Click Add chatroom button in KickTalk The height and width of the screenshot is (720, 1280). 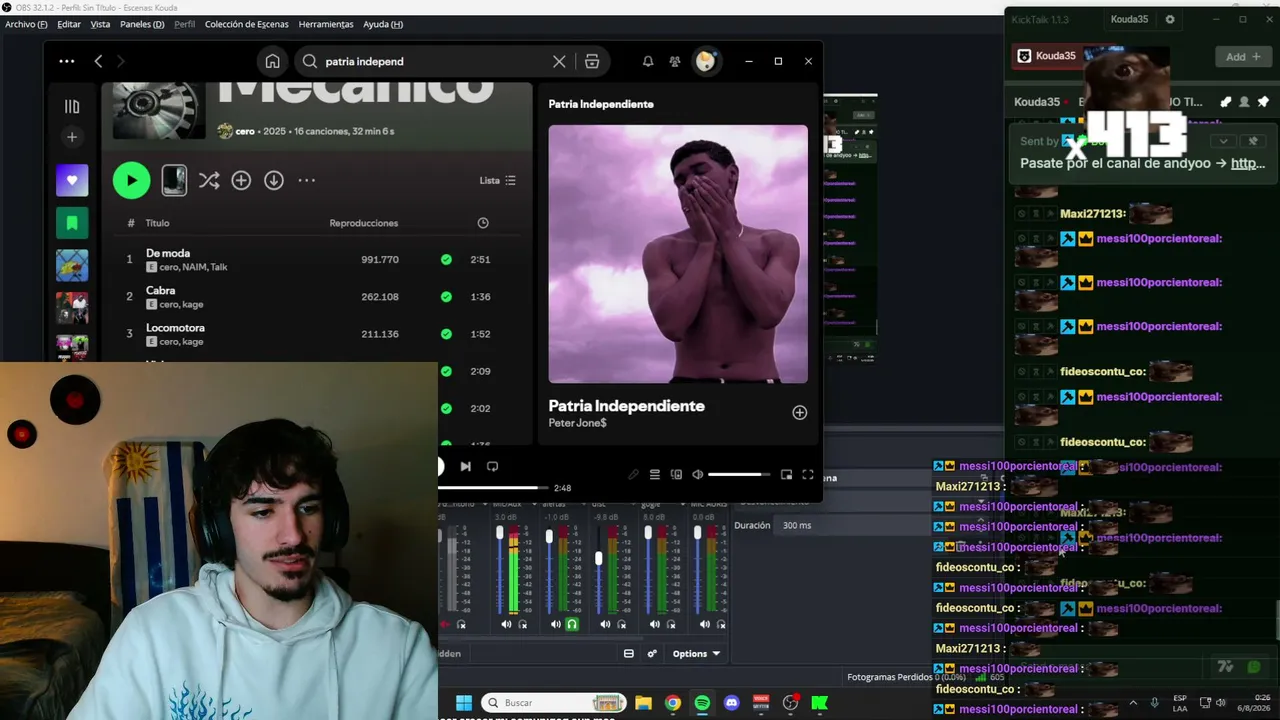(1243, 57)
